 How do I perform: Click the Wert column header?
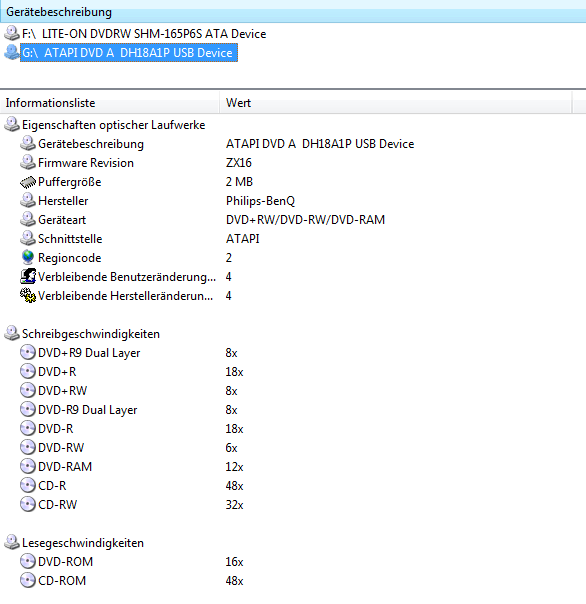point(396,103)
